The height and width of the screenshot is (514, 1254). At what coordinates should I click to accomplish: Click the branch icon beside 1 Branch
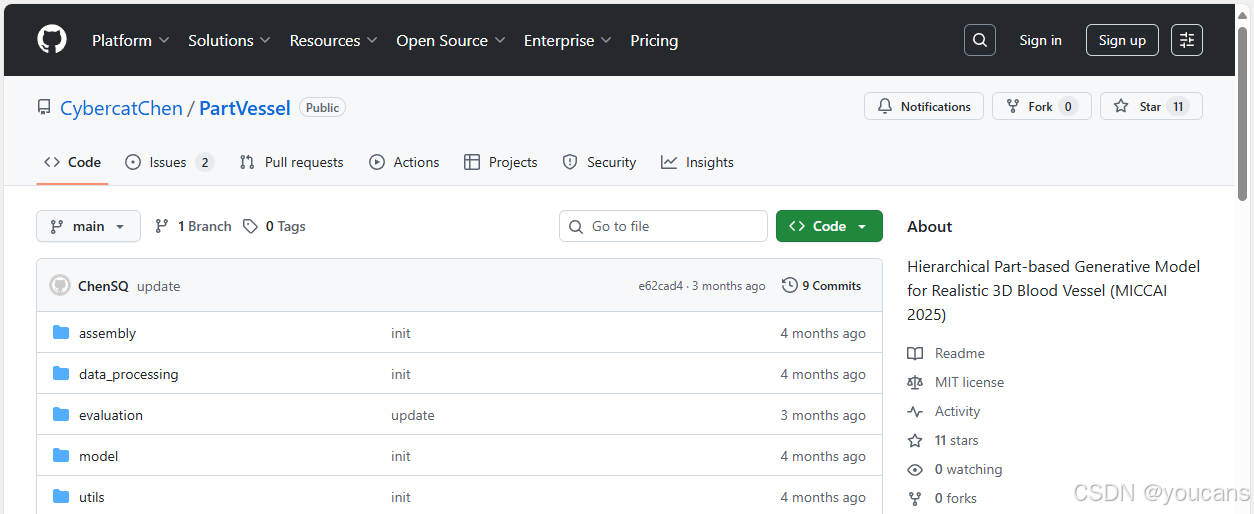pyautogui.click(x=162, y=226)
